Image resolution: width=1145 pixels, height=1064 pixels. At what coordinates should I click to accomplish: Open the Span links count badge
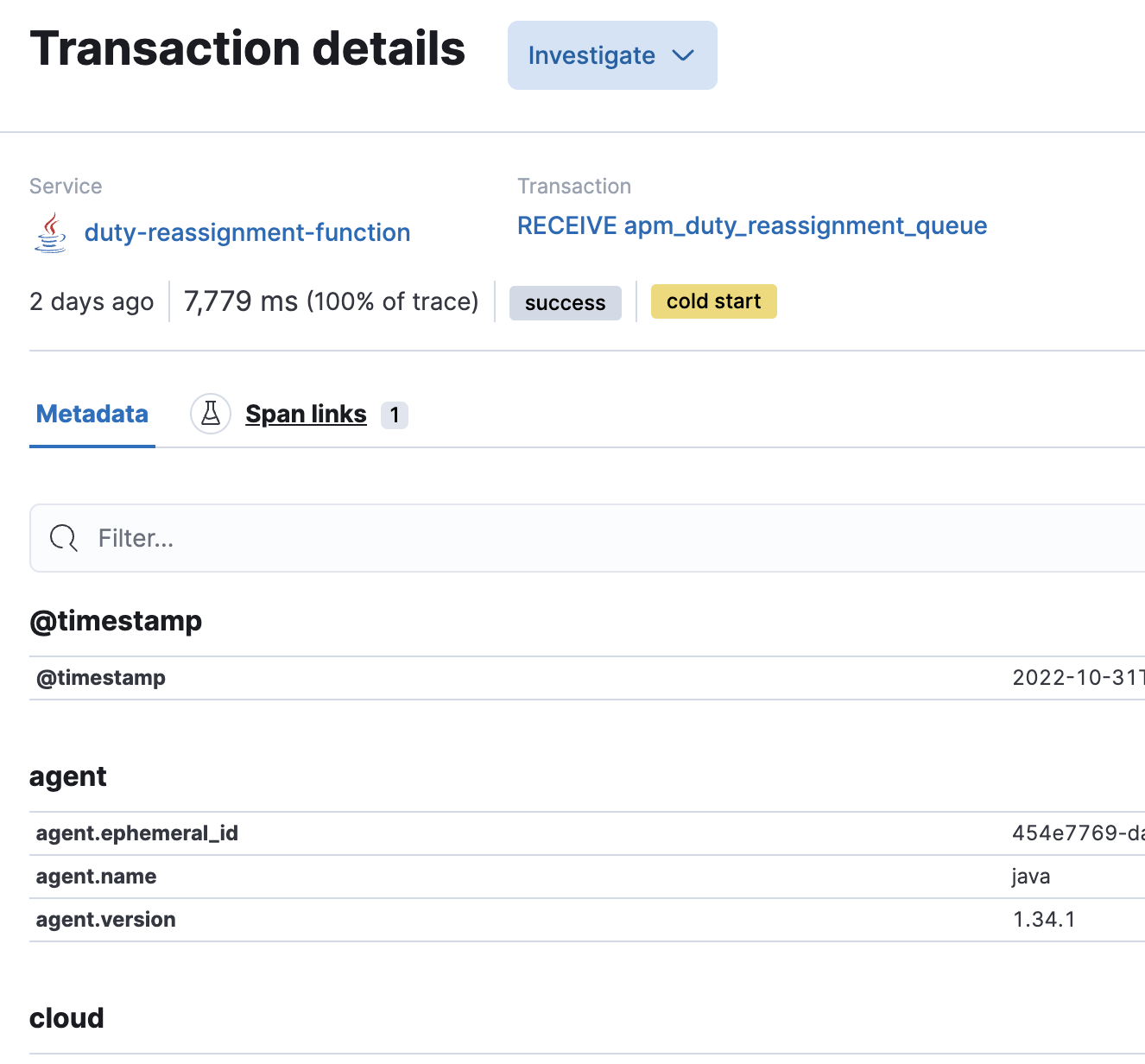[x=395, y=415]
